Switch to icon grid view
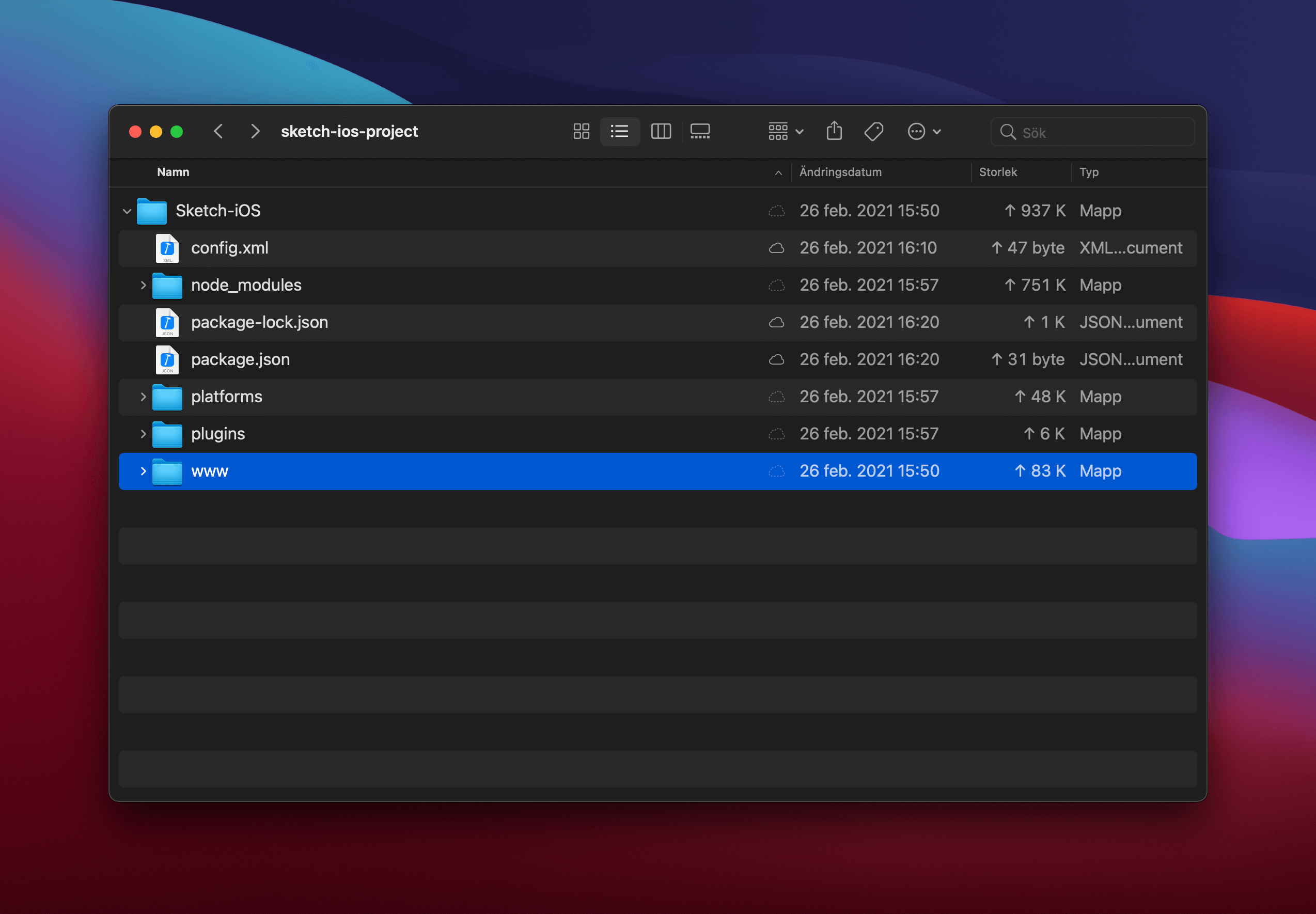1316x914 pixels. 581,132
